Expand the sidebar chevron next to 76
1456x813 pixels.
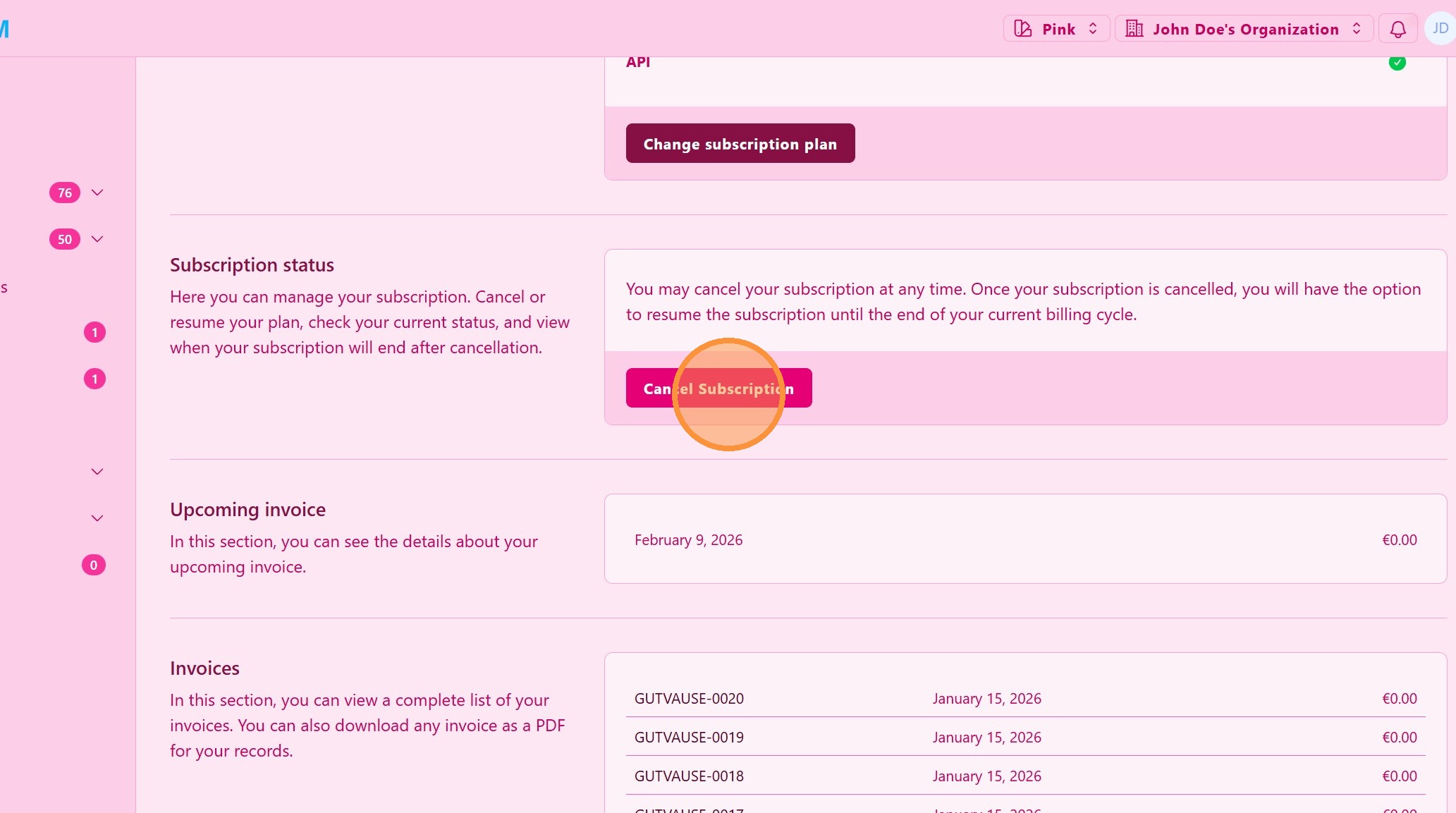click(97, 192)
